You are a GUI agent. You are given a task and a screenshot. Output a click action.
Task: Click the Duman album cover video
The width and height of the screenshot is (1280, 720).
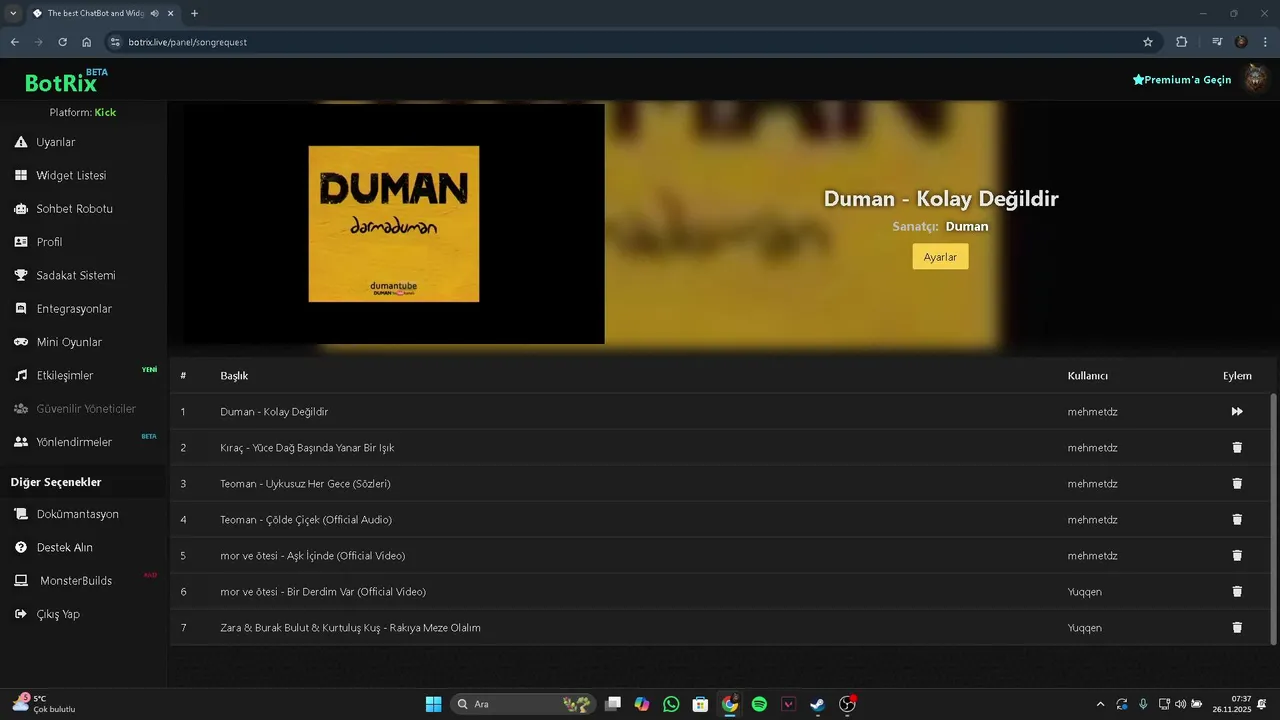click(394, 224)
